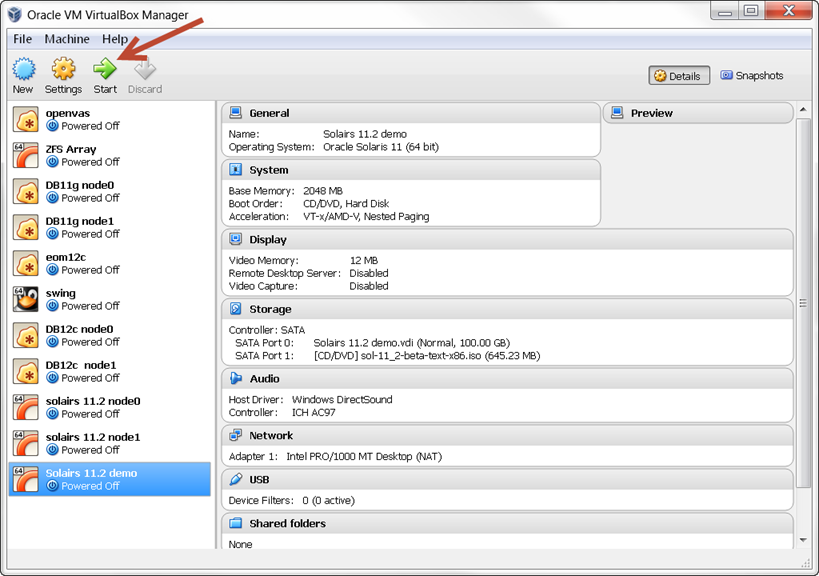Image resolution: width=819 pixels, height=576 pixels.
Task: Click the window resize grip corner
Action: click(x=805, y=562)
